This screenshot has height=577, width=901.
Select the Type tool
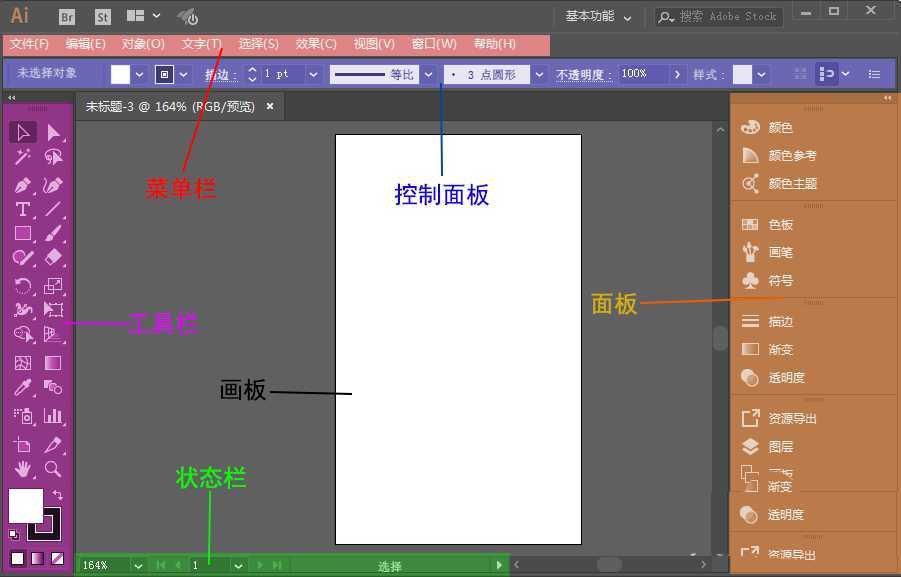[22, 208]
